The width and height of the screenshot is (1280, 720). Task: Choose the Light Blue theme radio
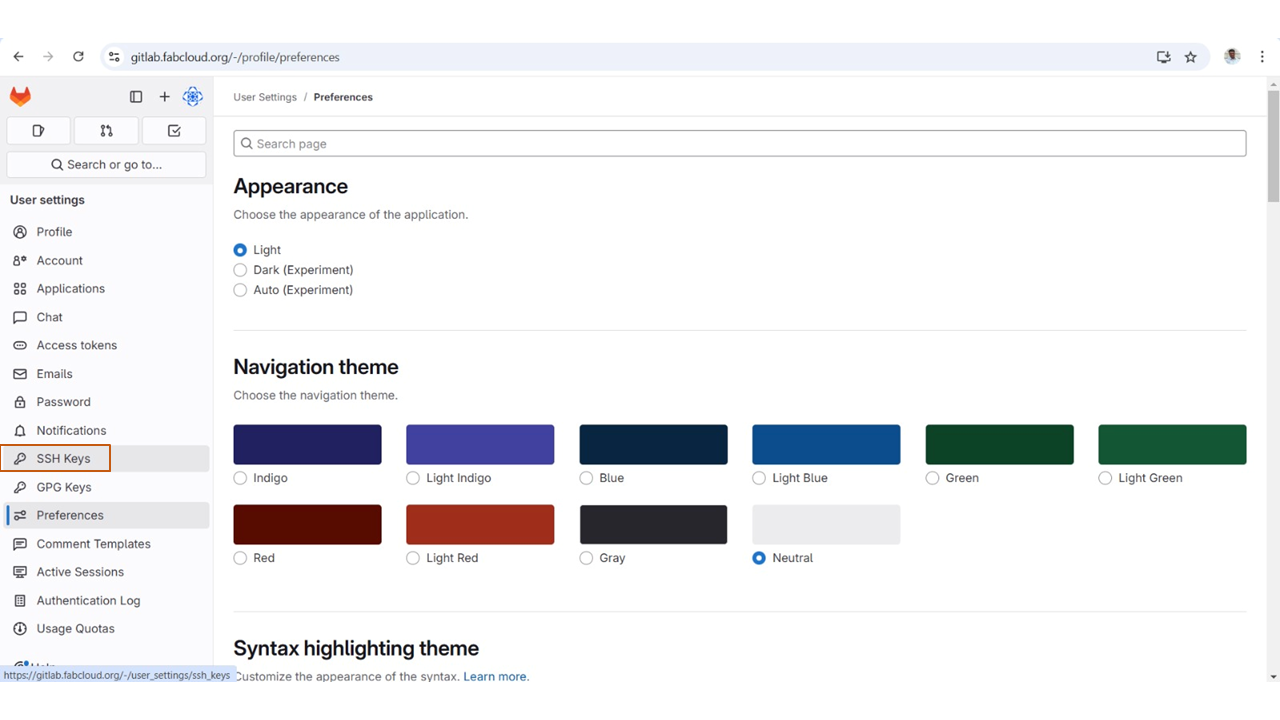[759, 478]
